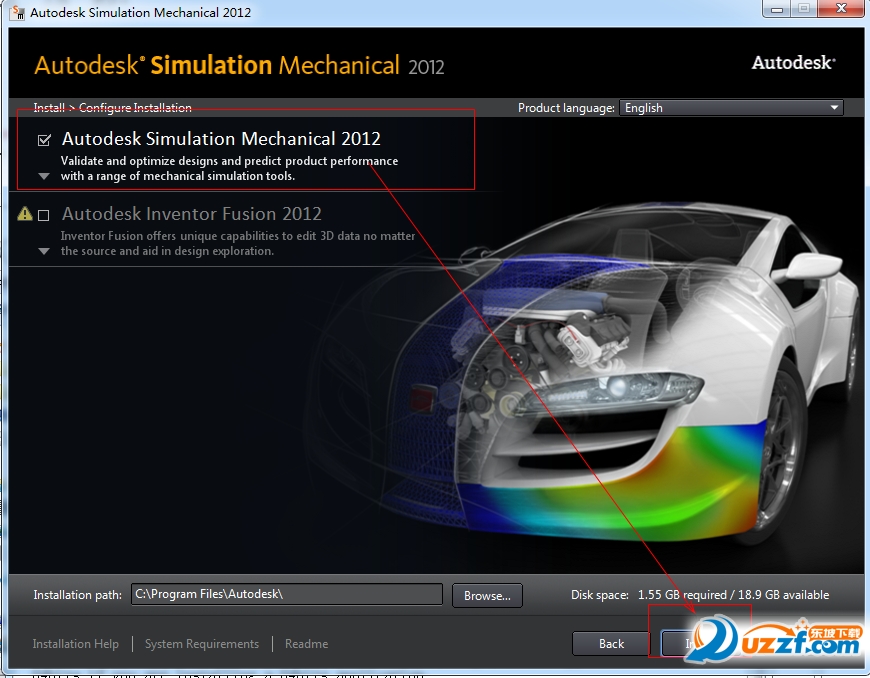
Task: Expand Simulation Mechanical 2012 options arrow
Action: 44,176
